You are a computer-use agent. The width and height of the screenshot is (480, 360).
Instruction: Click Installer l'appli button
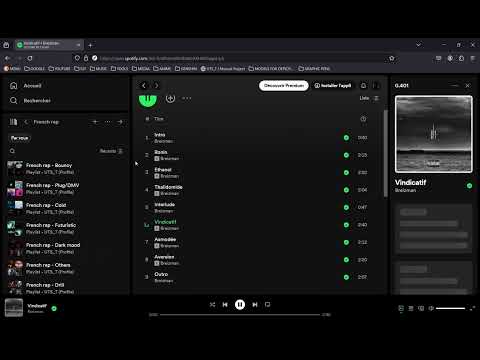(333, 86)
